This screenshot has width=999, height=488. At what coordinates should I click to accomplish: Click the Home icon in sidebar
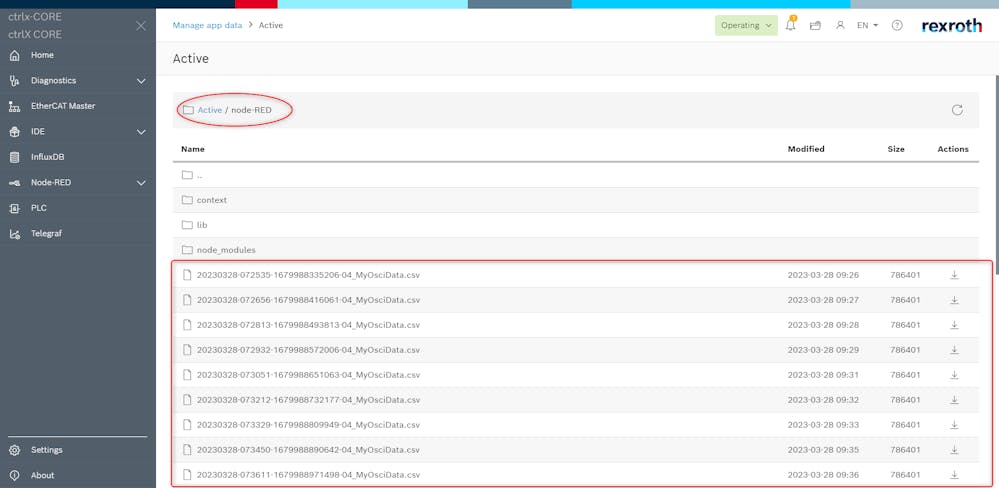[15, 55]
